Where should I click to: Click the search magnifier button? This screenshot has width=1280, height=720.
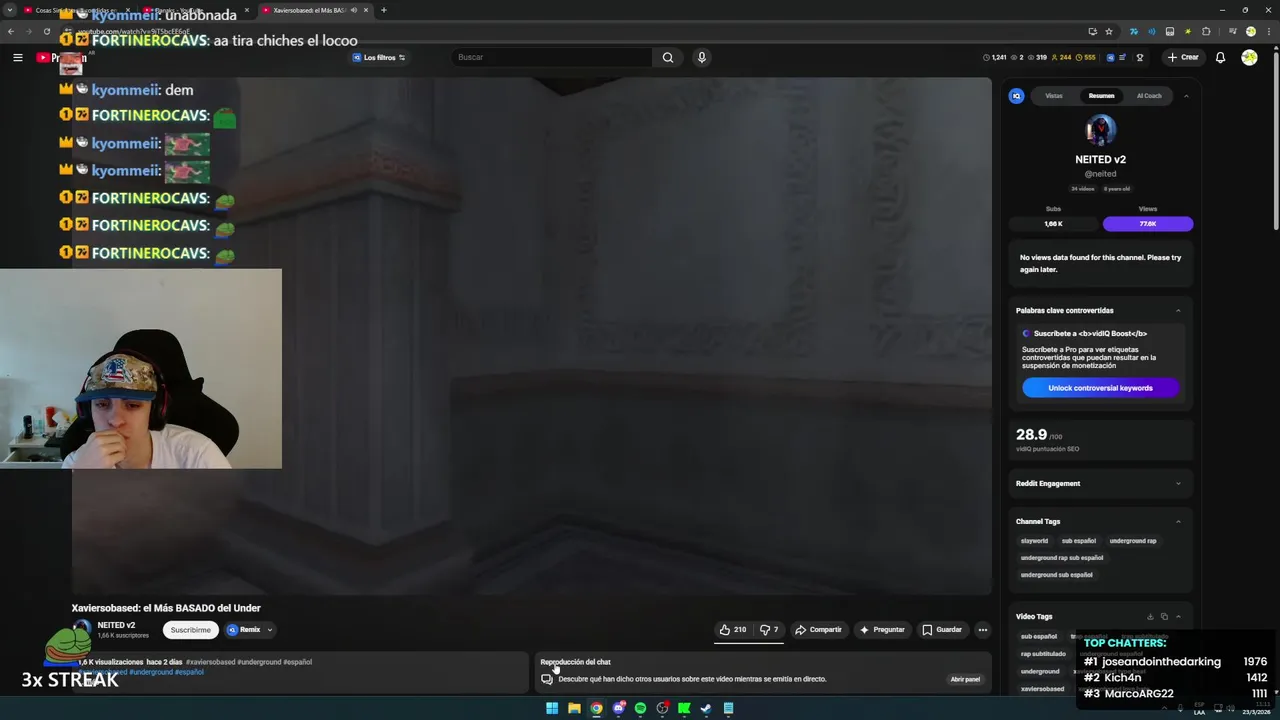(668, 57)
